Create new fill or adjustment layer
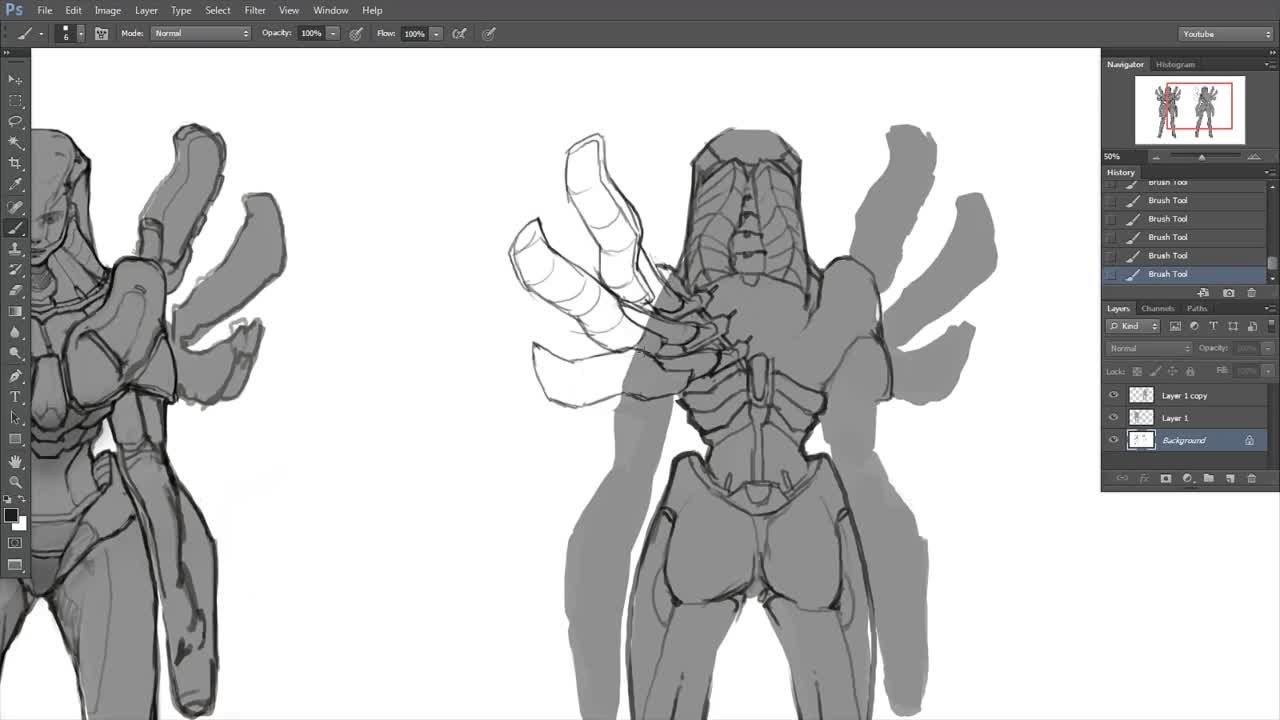This screenshot has width=1280, height=720. 1187,479
